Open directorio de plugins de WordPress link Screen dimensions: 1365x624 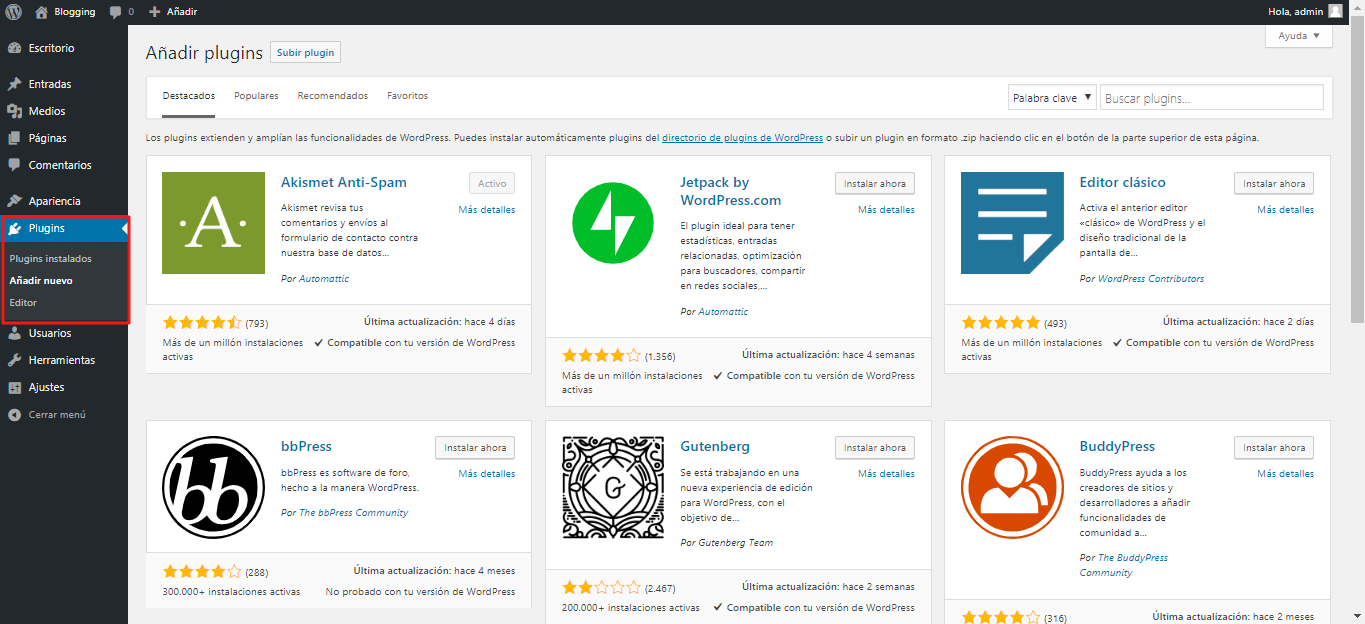tap(742, 138)
